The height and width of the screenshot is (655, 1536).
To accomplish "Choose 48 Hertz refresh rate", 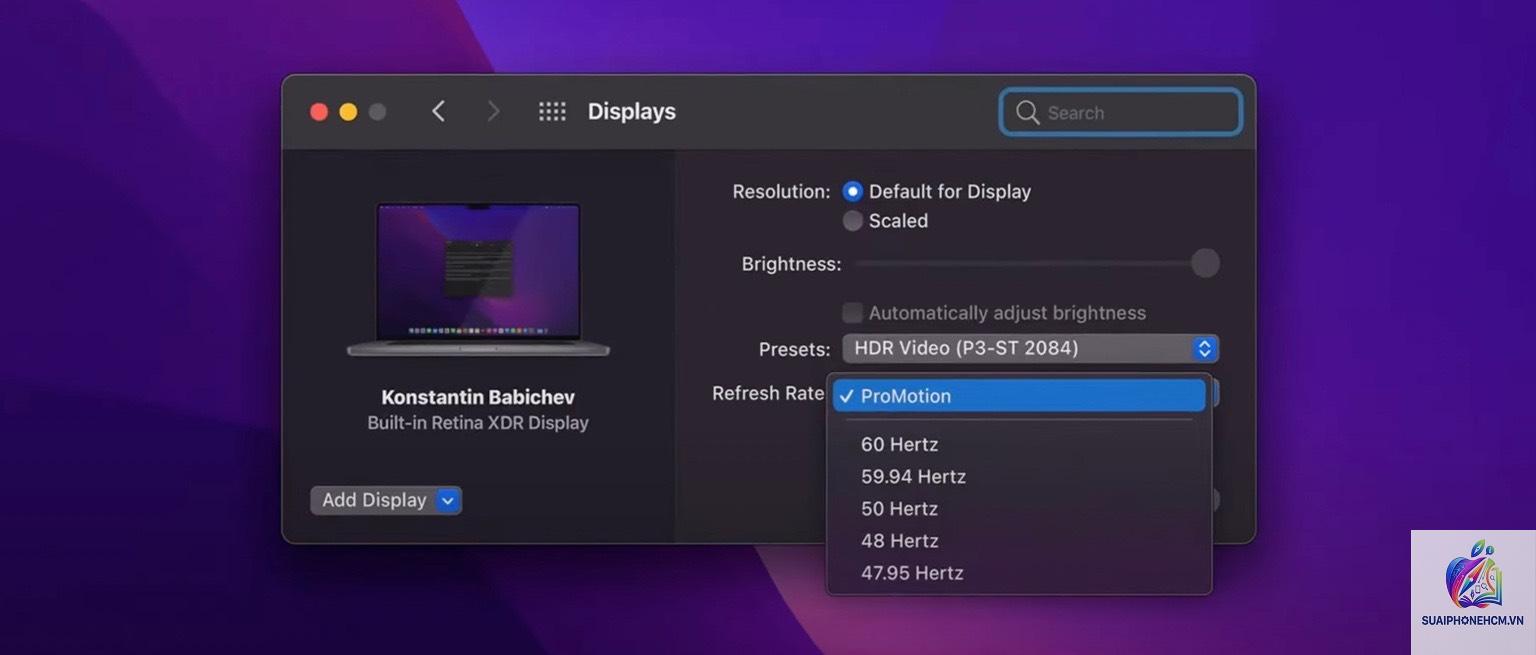I will coord(1019,540).
